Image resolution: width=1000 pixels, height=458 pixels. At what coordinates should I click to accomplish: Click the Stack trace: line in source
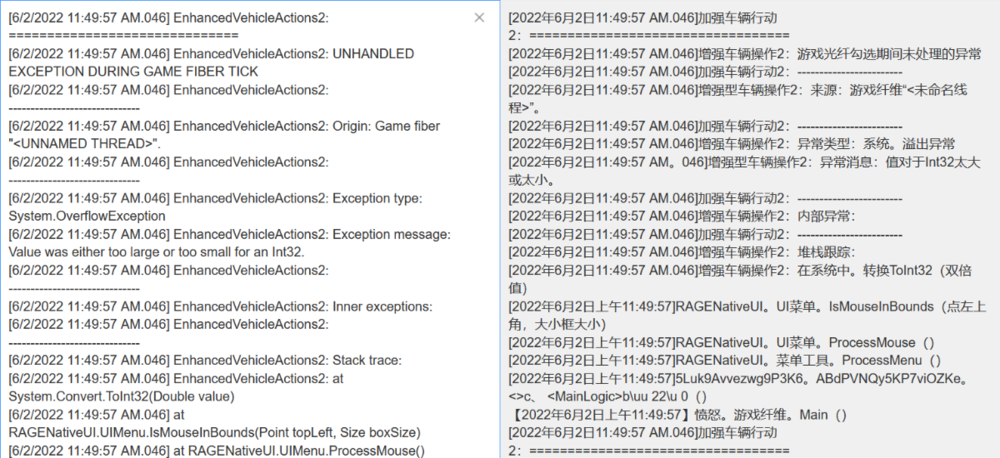click(205, 360)
